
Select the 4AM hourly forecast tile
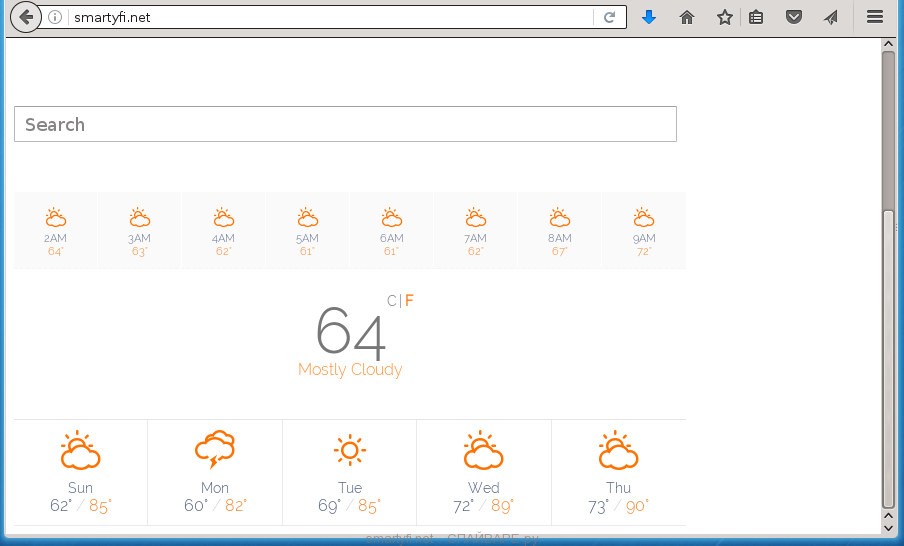click(x=224, y=231)
